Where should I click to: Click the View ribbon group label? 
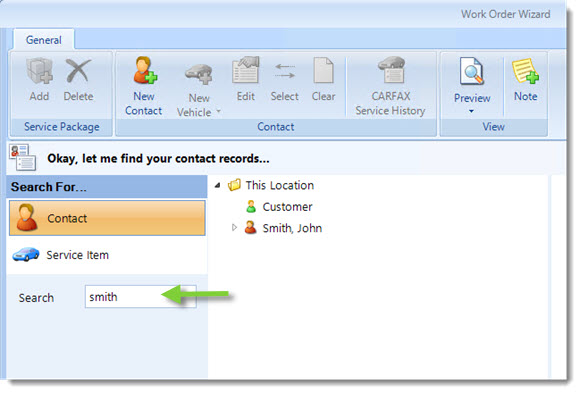pos(493,127)
